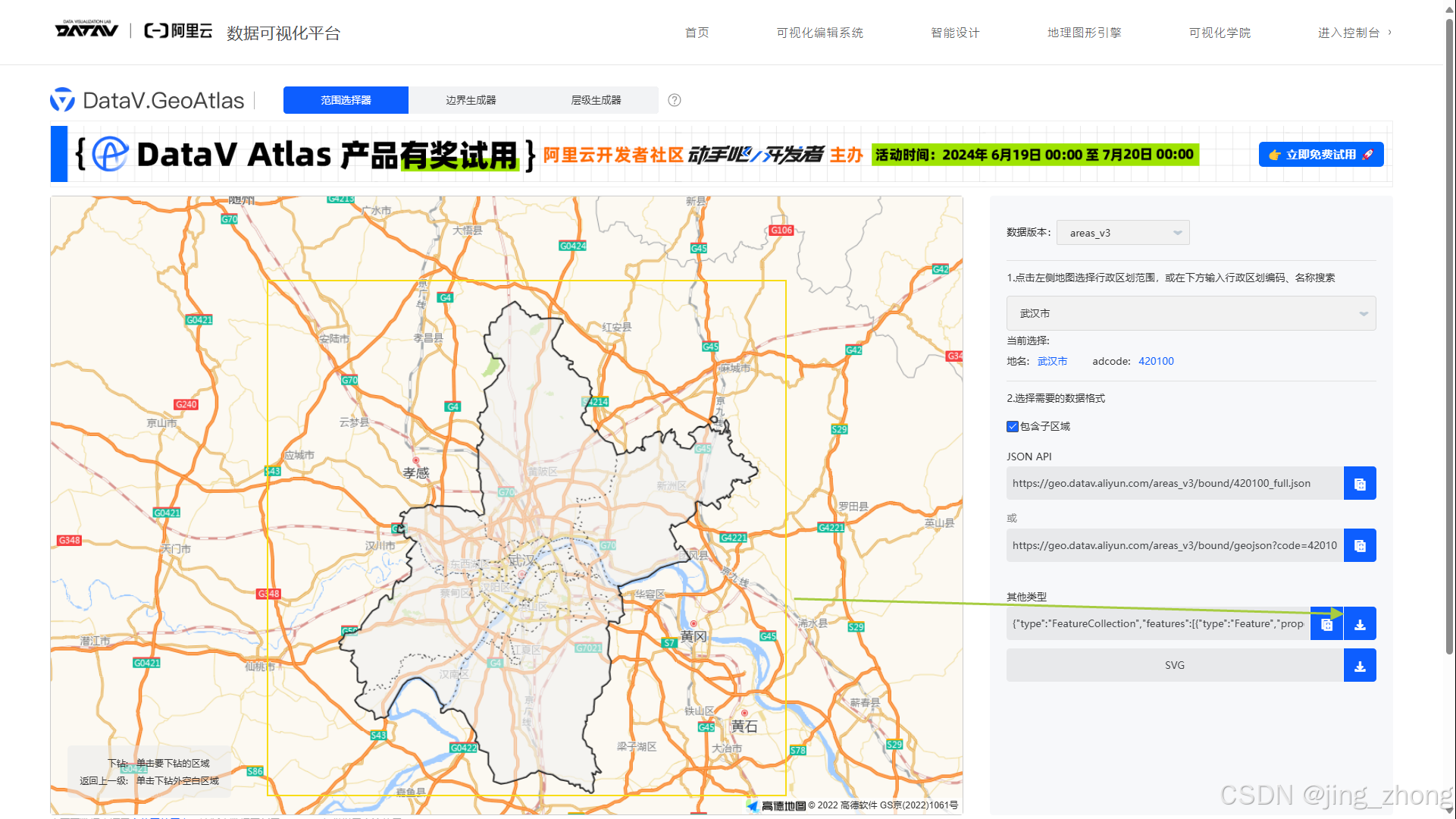This screenshot has width=1456, height=819.
Task: Click 立即免费试用 button
Action: coord(1321,155)
